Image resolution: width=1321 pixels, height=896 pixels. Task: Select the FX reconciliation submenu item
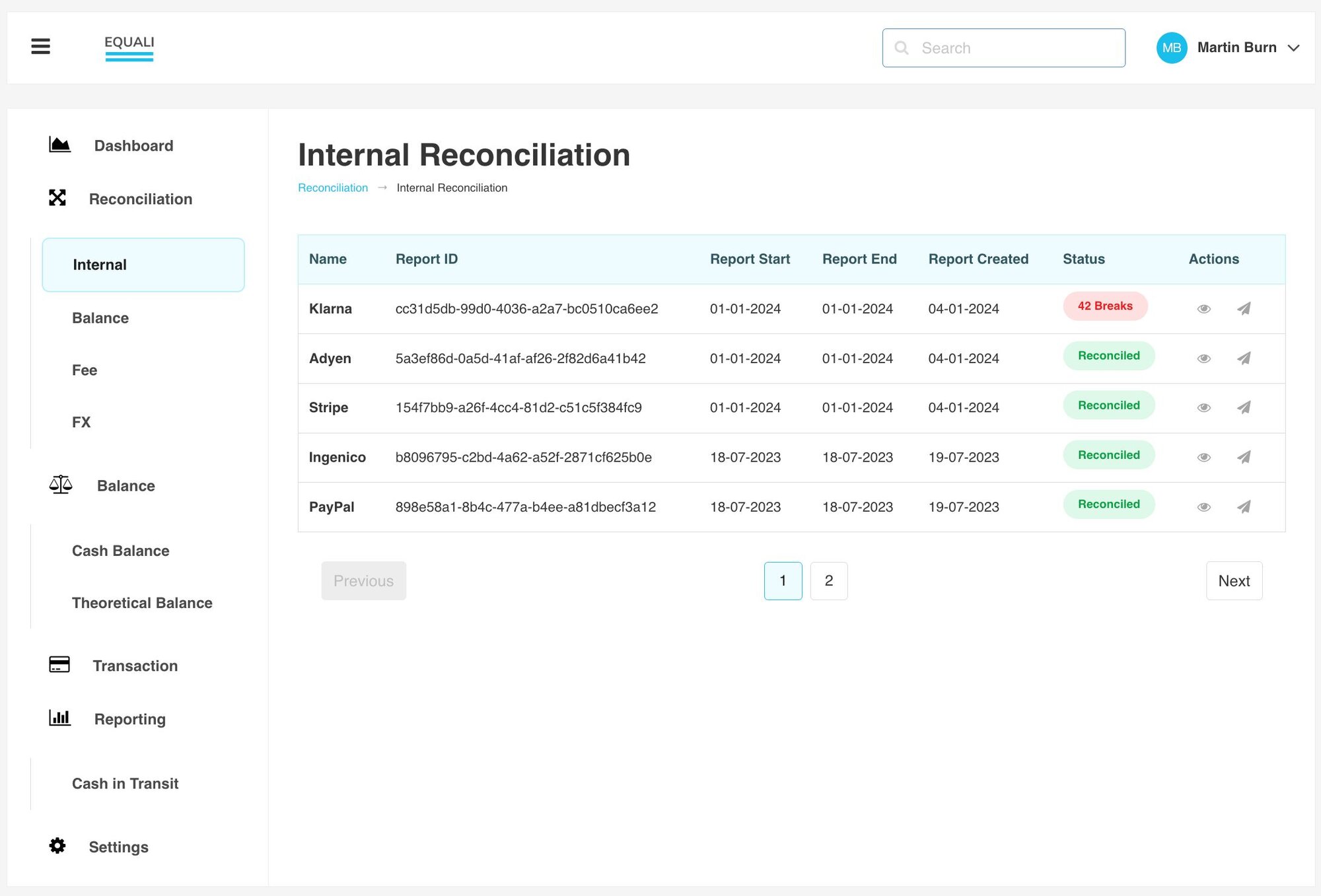click(81, 422)
